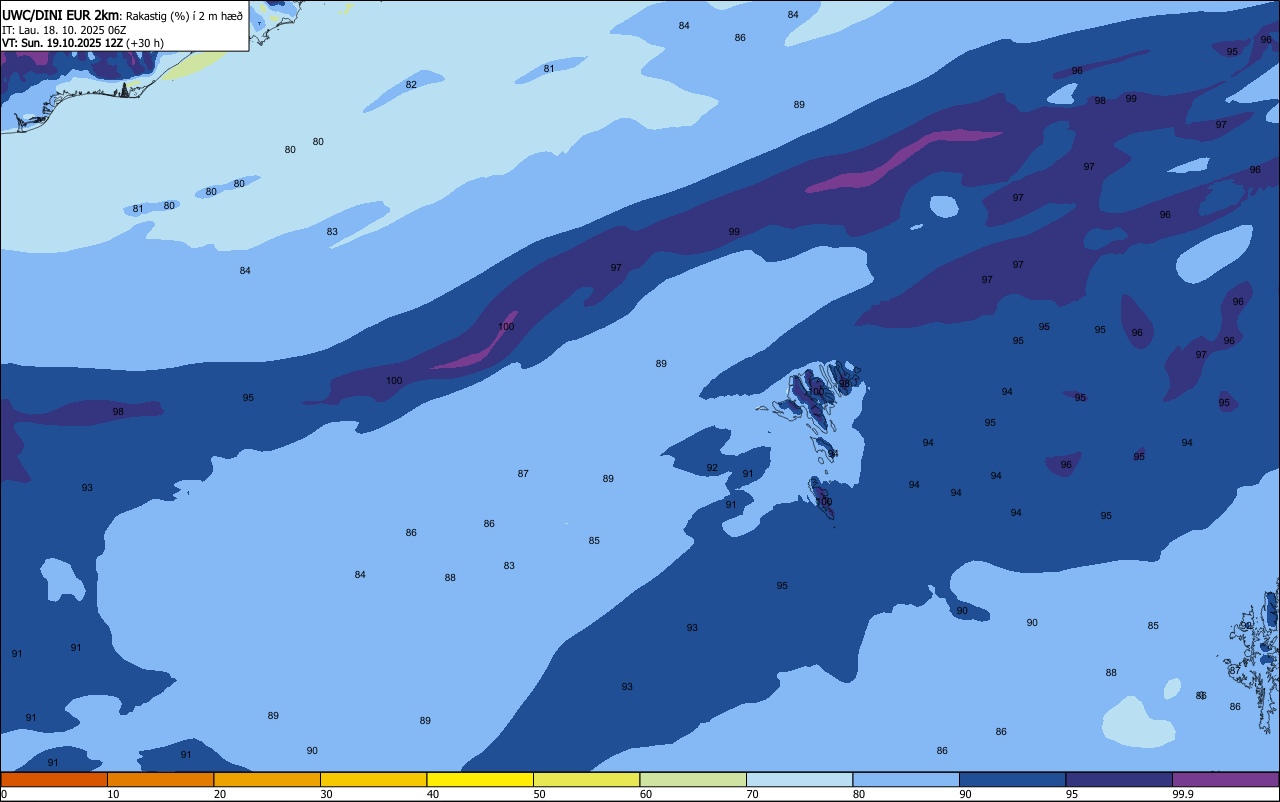This screenshot has width=1280, height=802.
Task: Click the 80–90 light blue legend swatch
Action: click(906, 779)
